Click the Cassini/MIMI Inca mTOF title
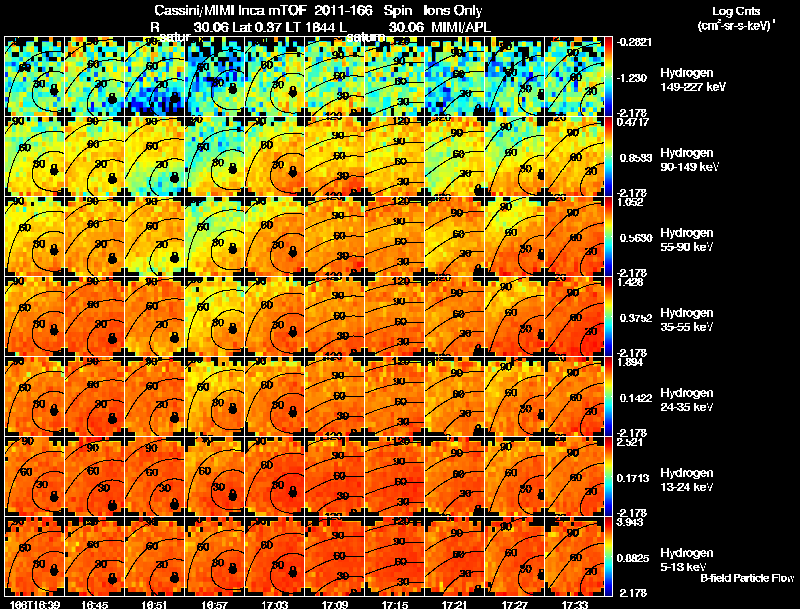 [x=230, y=11]
